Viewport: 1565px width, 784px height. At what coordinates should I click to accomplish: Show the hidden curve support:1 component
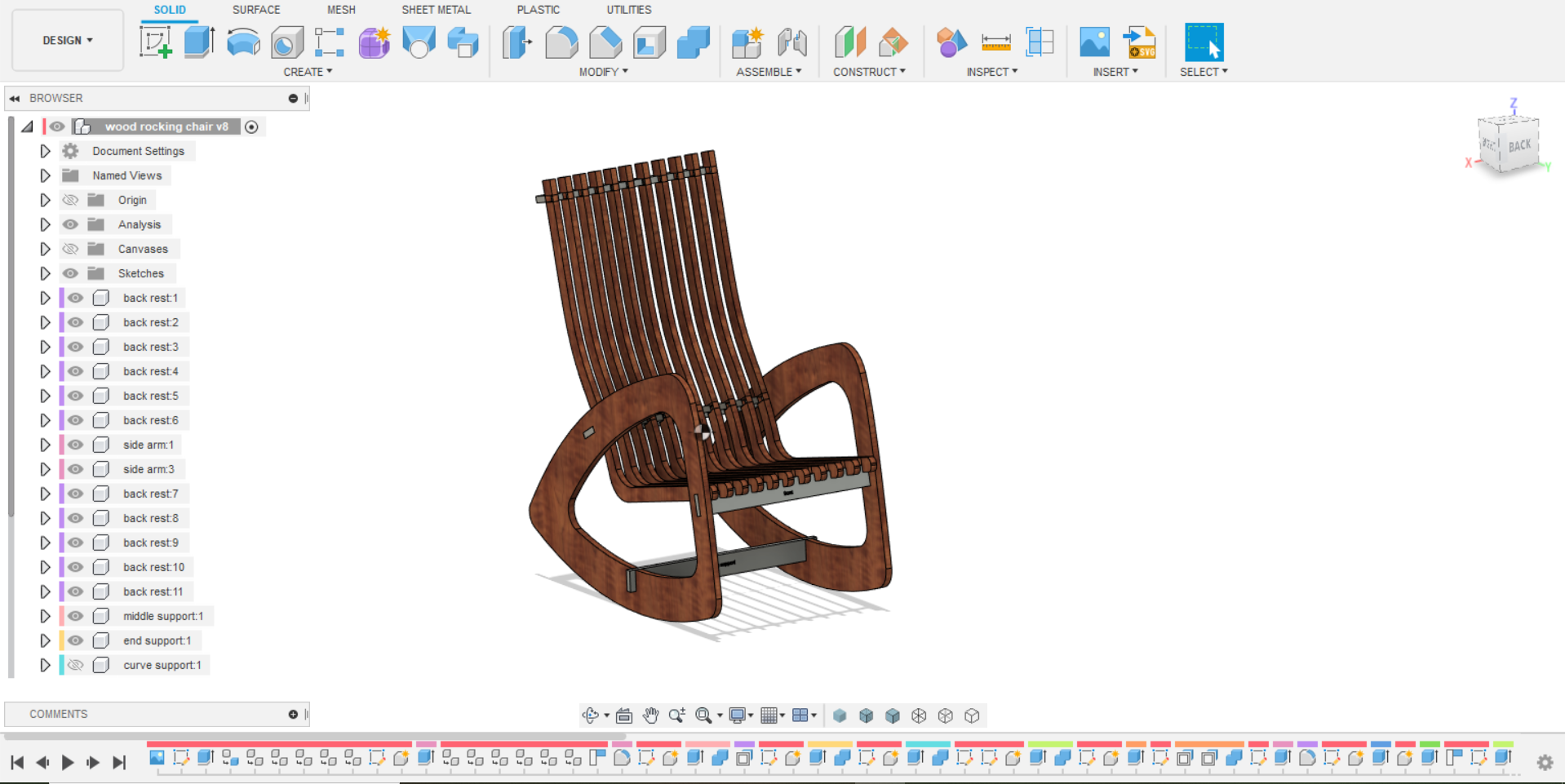(75, 665)
